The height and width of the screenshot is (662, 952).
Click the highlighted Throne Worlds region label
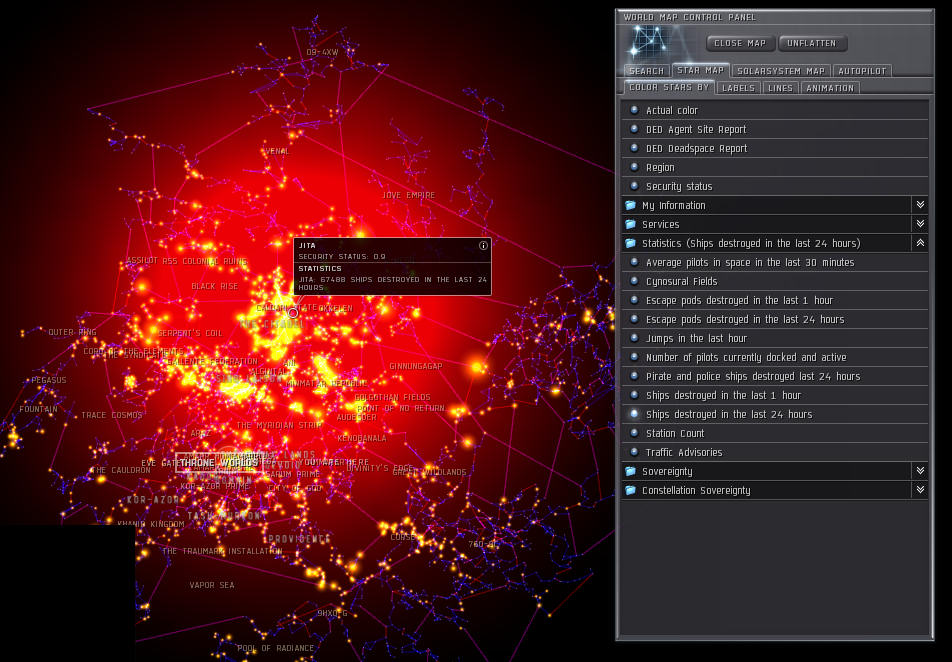coord(218,463)
